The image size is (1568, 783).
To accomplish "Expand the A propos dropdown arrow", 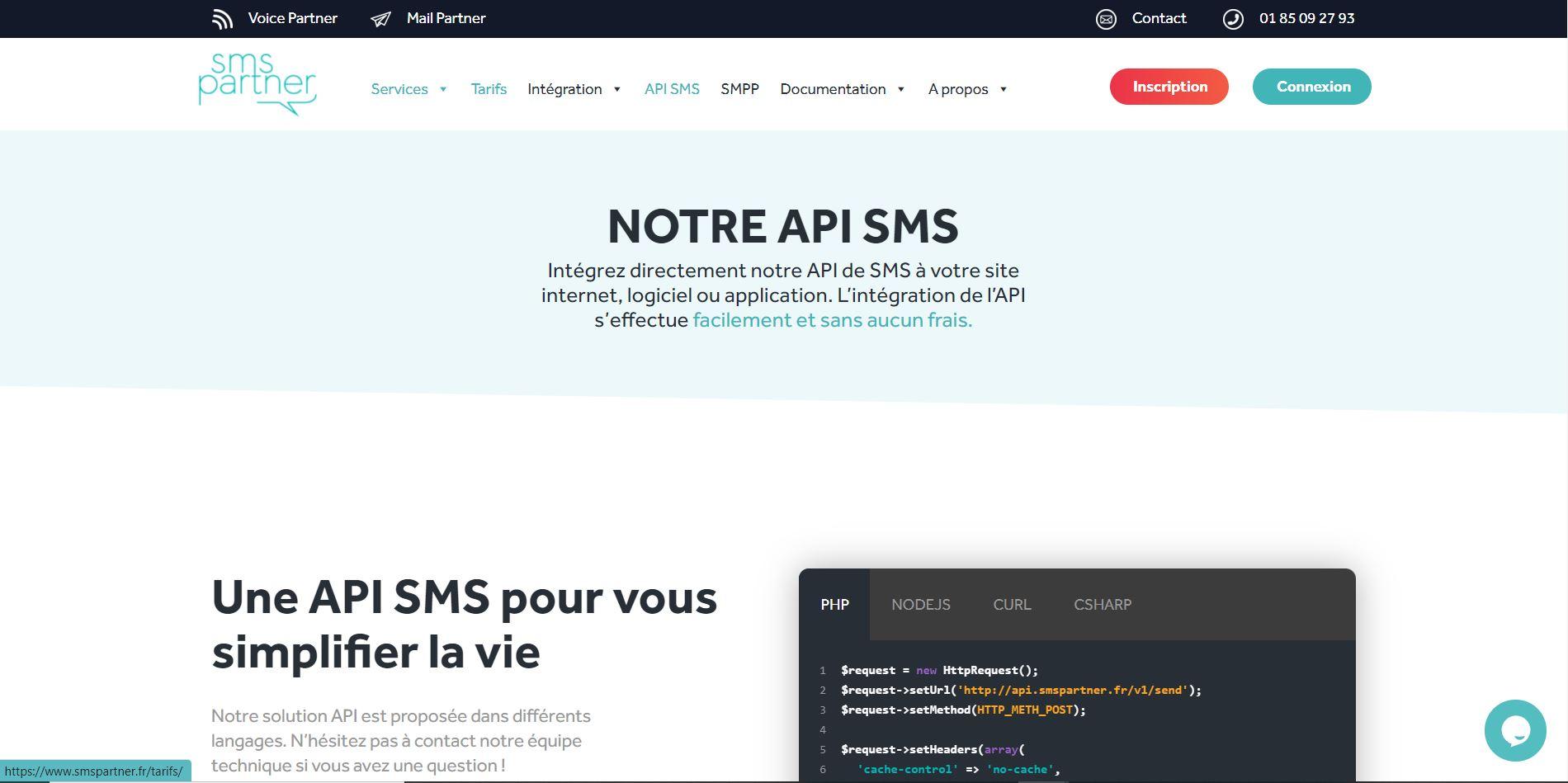I will [1004, 89].
